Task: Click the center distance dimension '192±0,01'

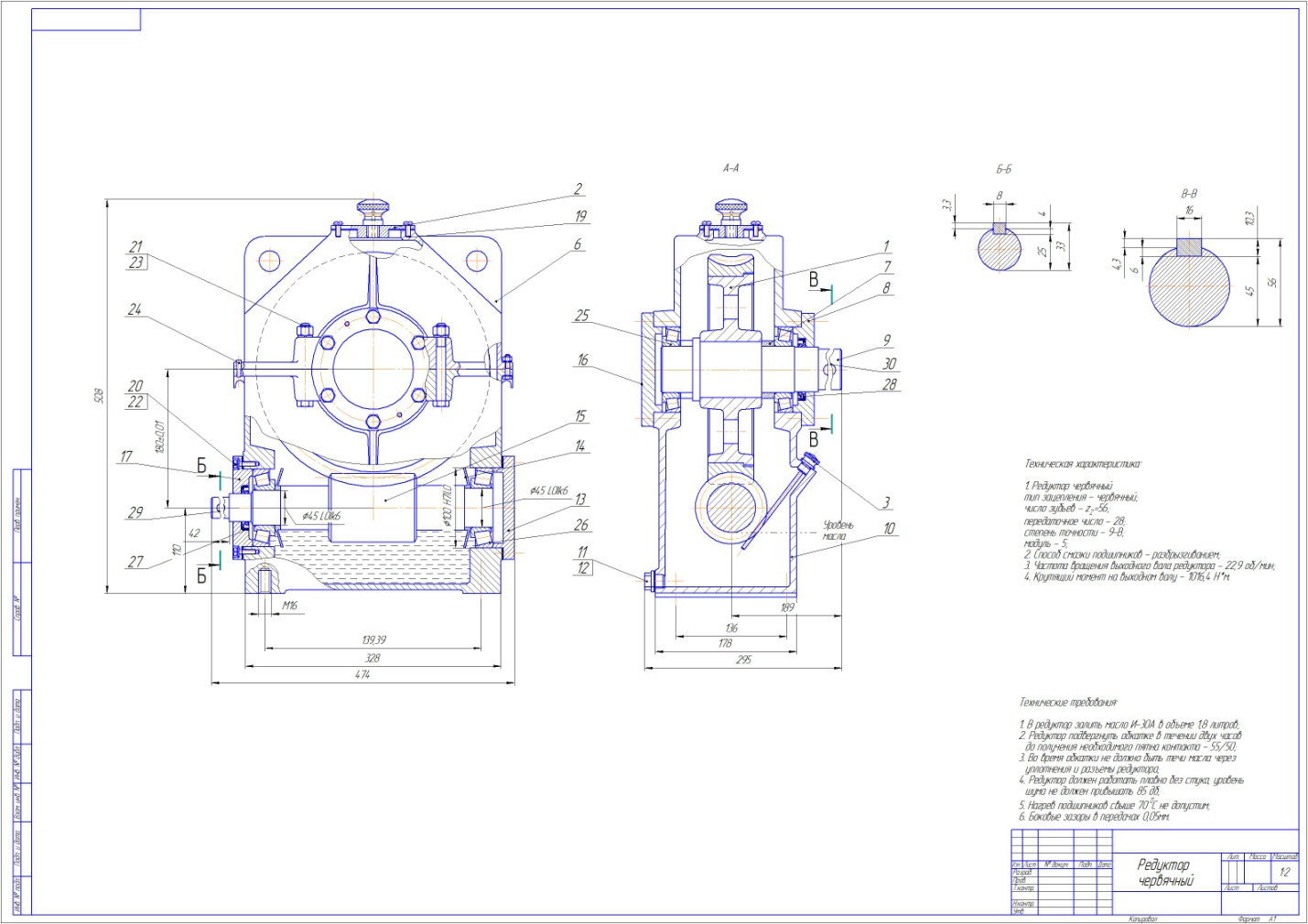Action: (x=159, y=437)
